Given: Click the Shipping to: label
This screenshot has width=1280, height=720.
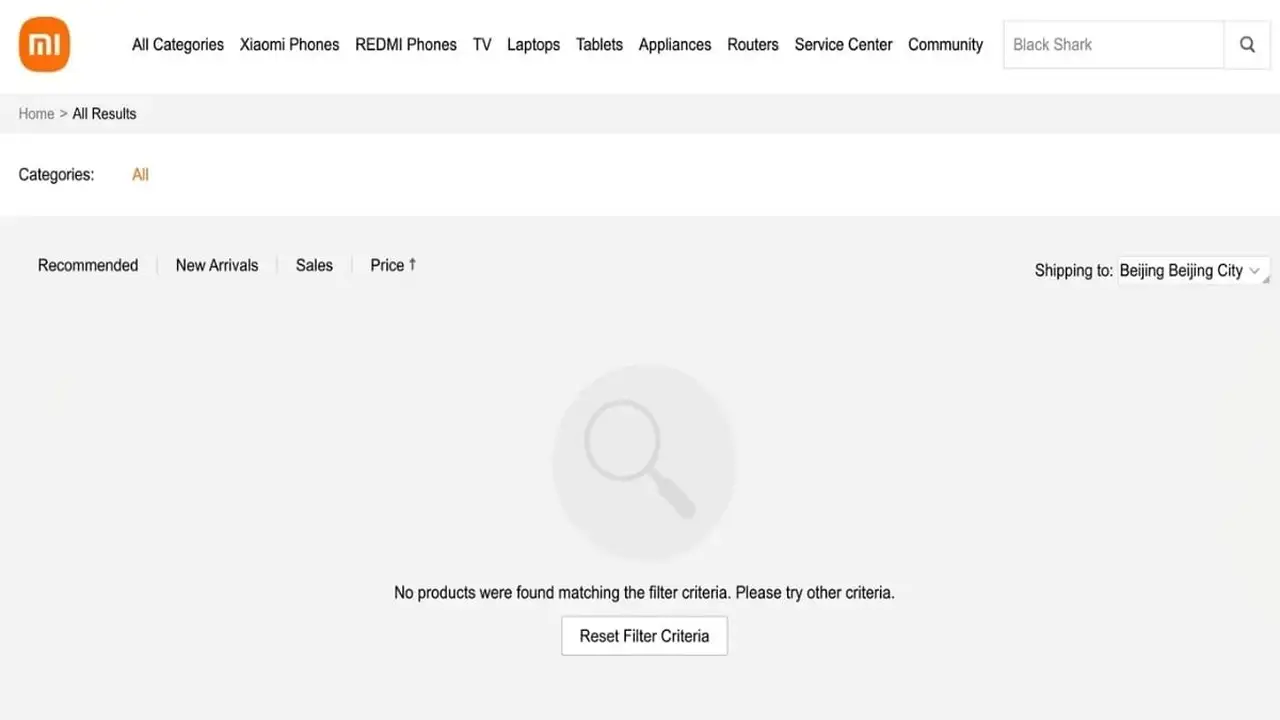Looking at the screenshot, I should point(1074,271).
